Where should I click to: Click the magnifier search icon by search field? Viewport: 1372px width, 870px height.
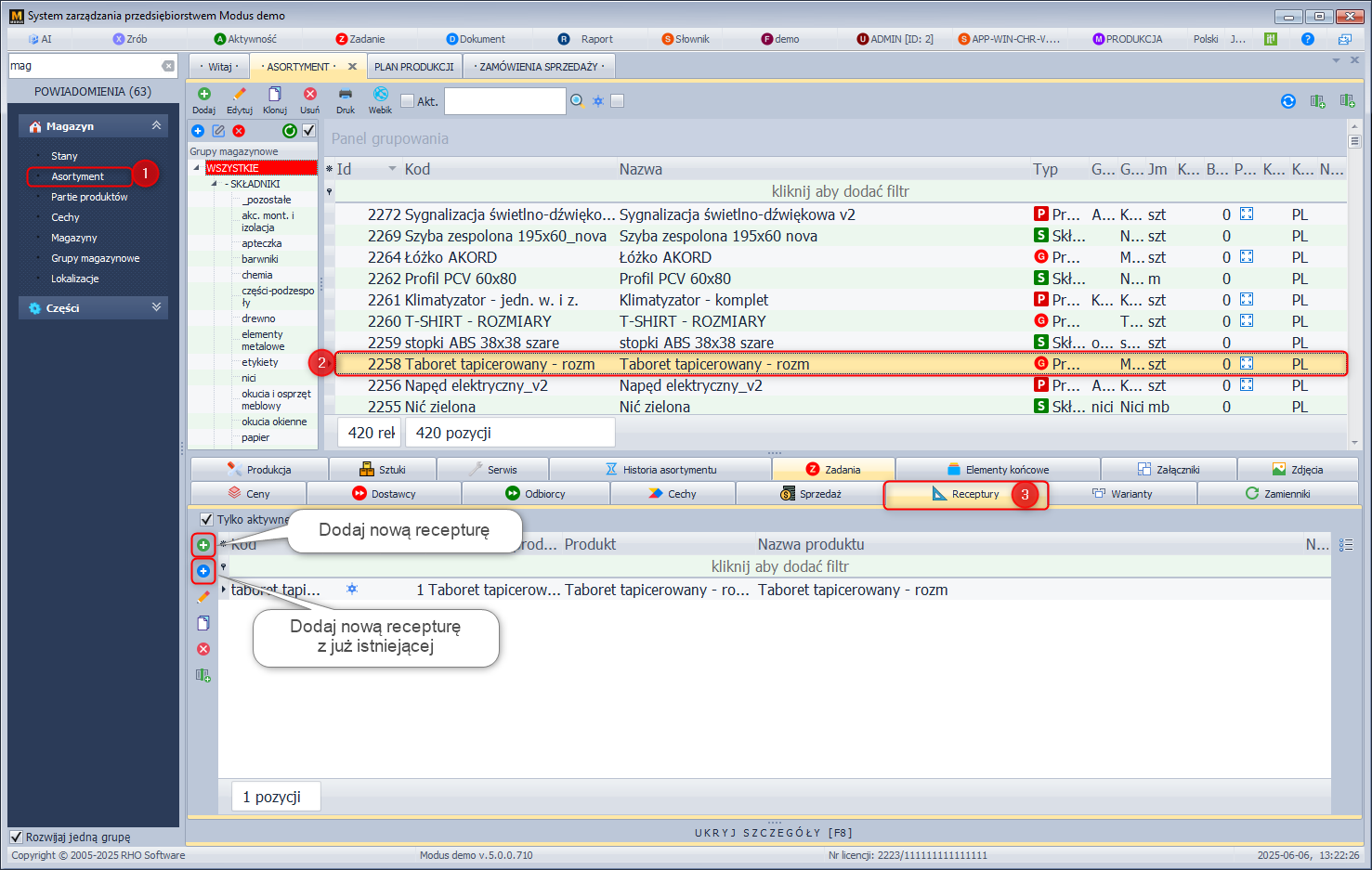click(577, 101)
